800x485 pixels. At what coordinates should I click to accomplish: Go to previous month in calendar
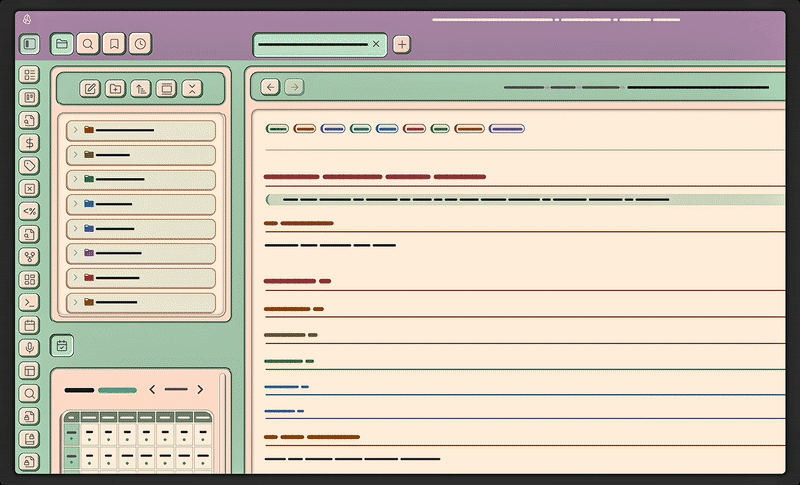(152, 390)
